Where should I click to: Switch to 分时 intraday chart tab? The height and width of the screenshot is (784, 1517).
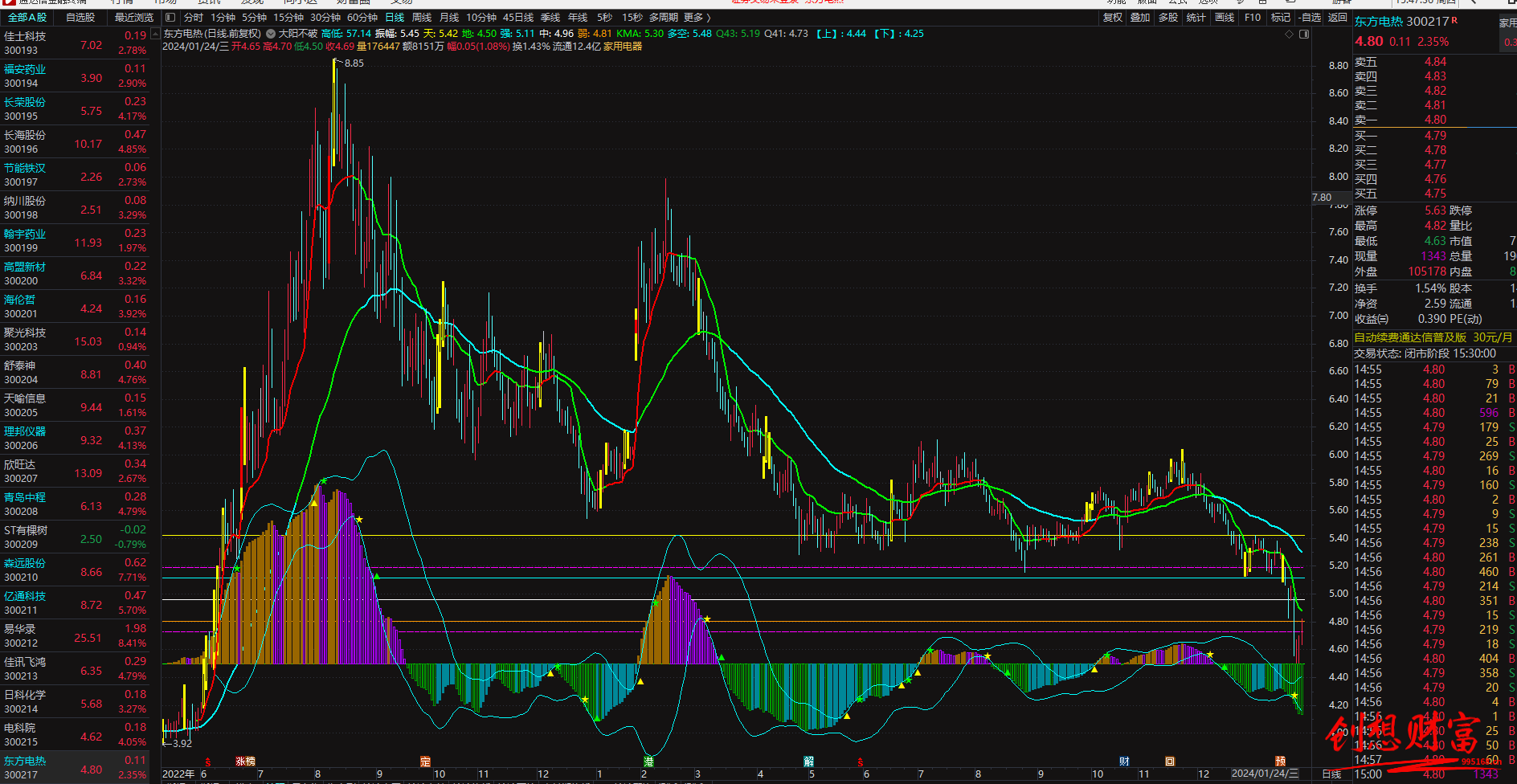(x=194, y=17)
